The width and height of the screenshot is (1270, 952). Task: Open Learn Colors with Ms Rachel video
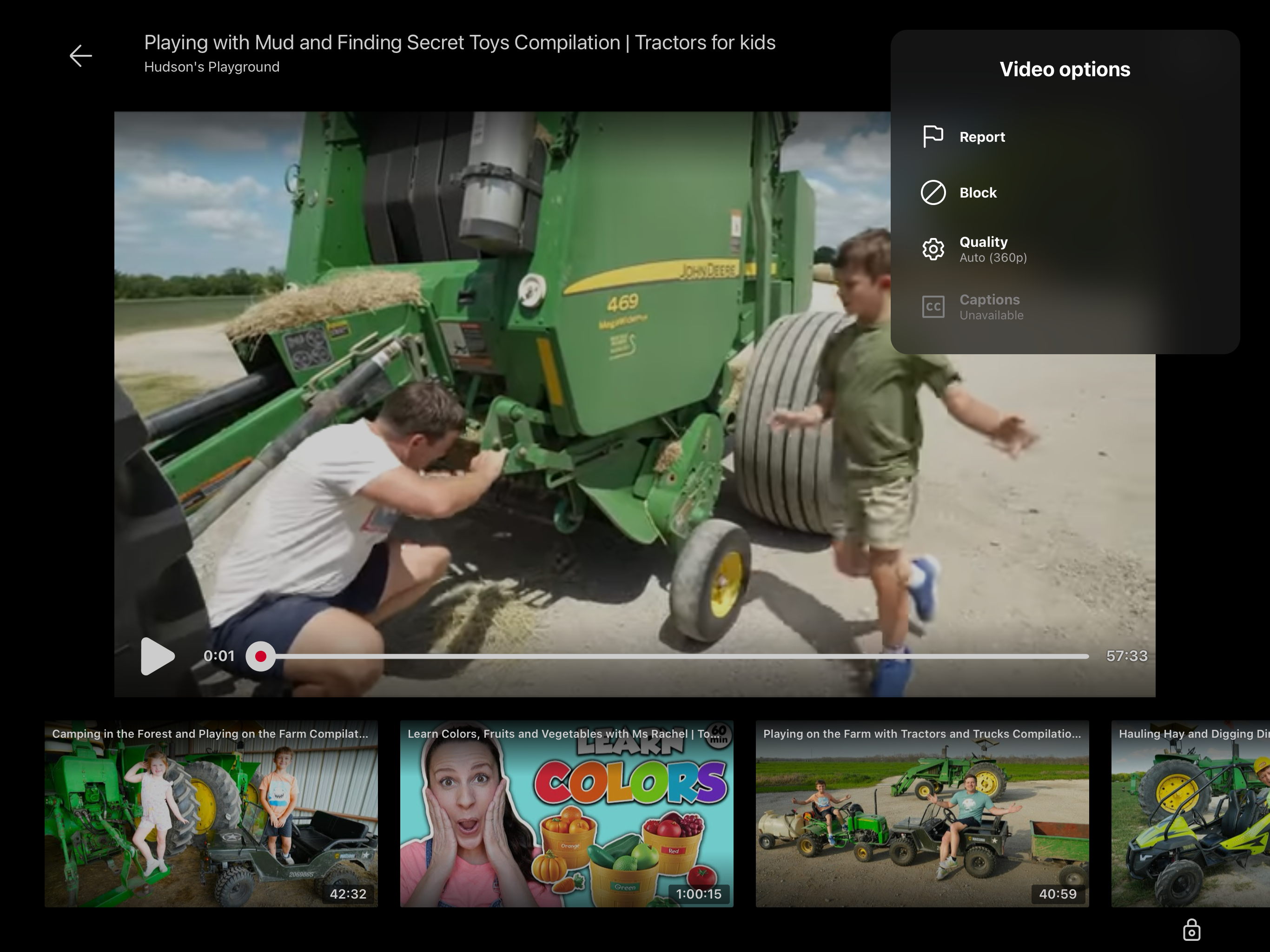pos(566,814)
